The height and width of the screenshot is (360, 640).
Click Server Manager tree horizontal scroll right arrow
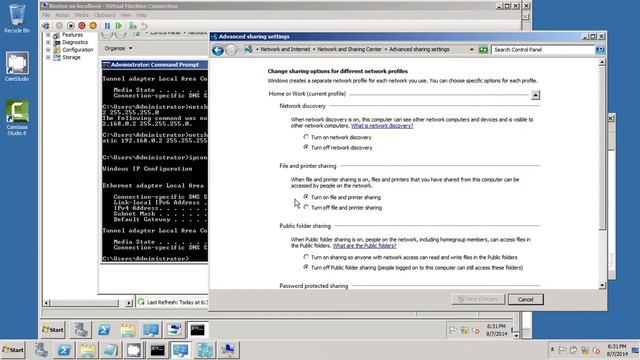click(x=129, y=302)
